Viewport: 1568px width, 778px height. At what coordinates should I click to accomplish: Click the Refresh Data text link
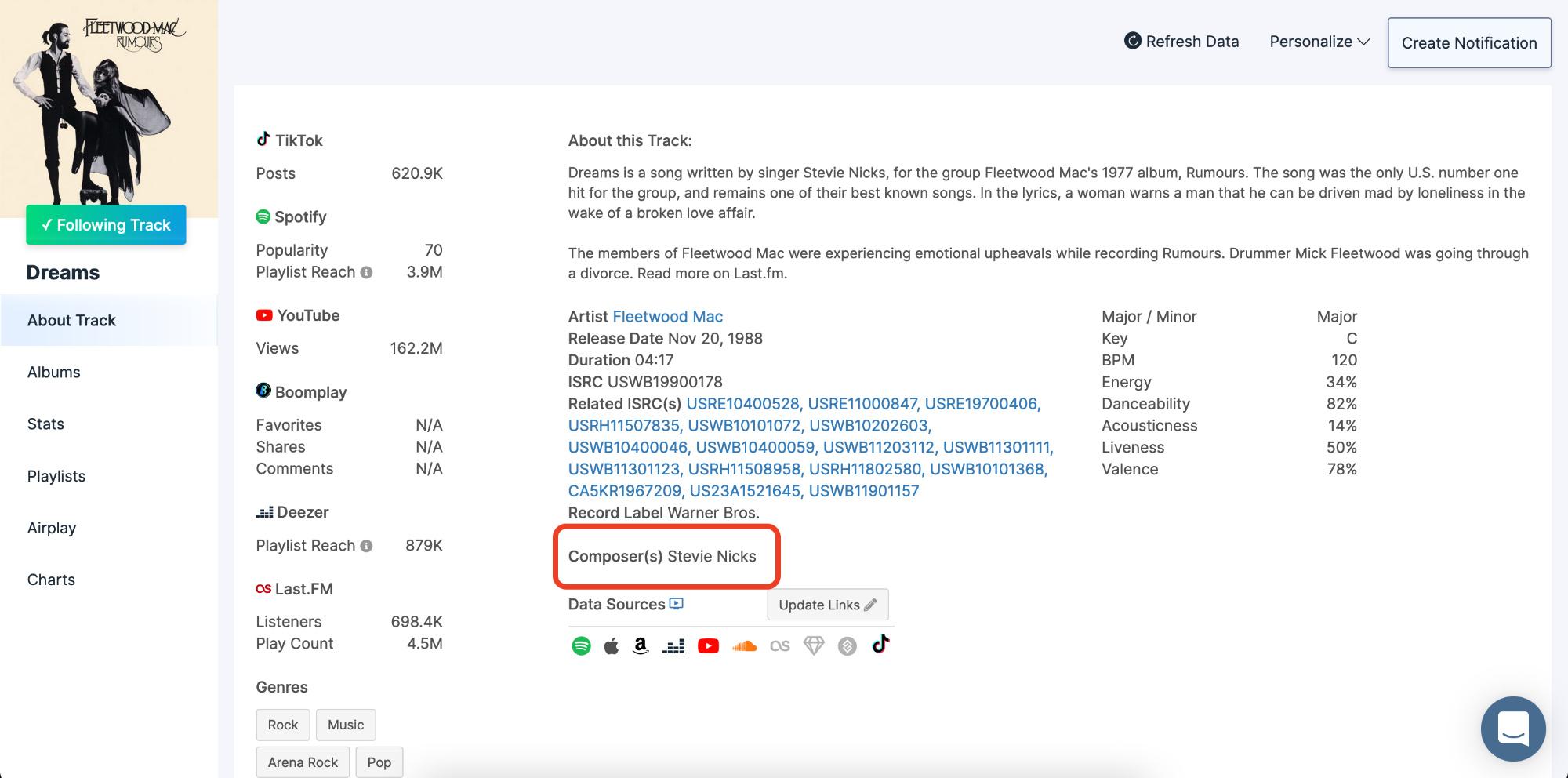1192,42
